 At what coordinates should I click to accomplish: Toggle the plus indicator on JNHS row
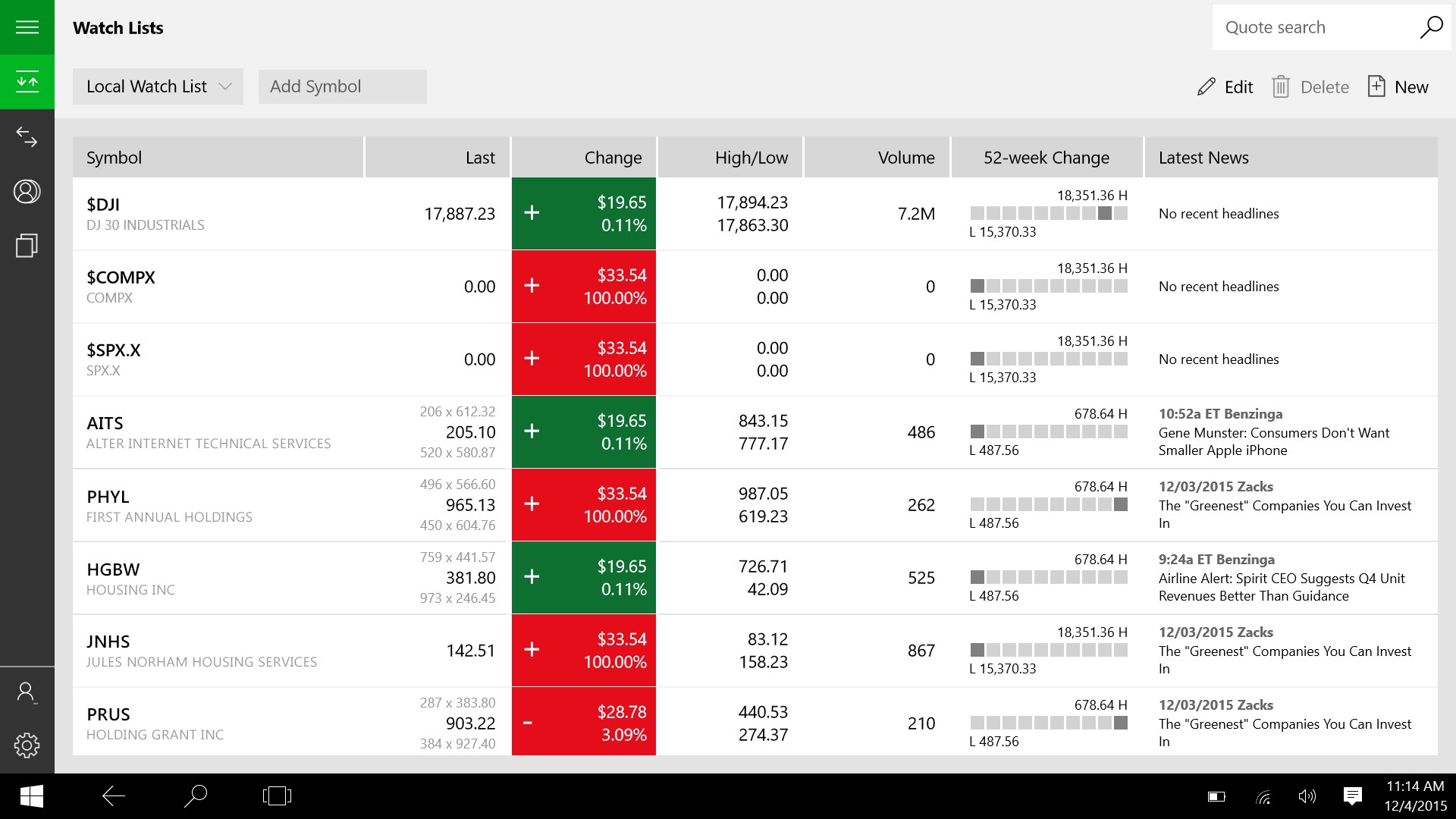[532, 650]
